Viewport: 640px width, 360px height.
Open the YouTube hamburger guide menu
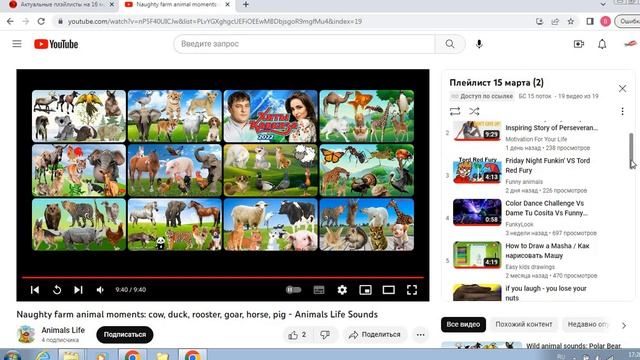(17, 44)
